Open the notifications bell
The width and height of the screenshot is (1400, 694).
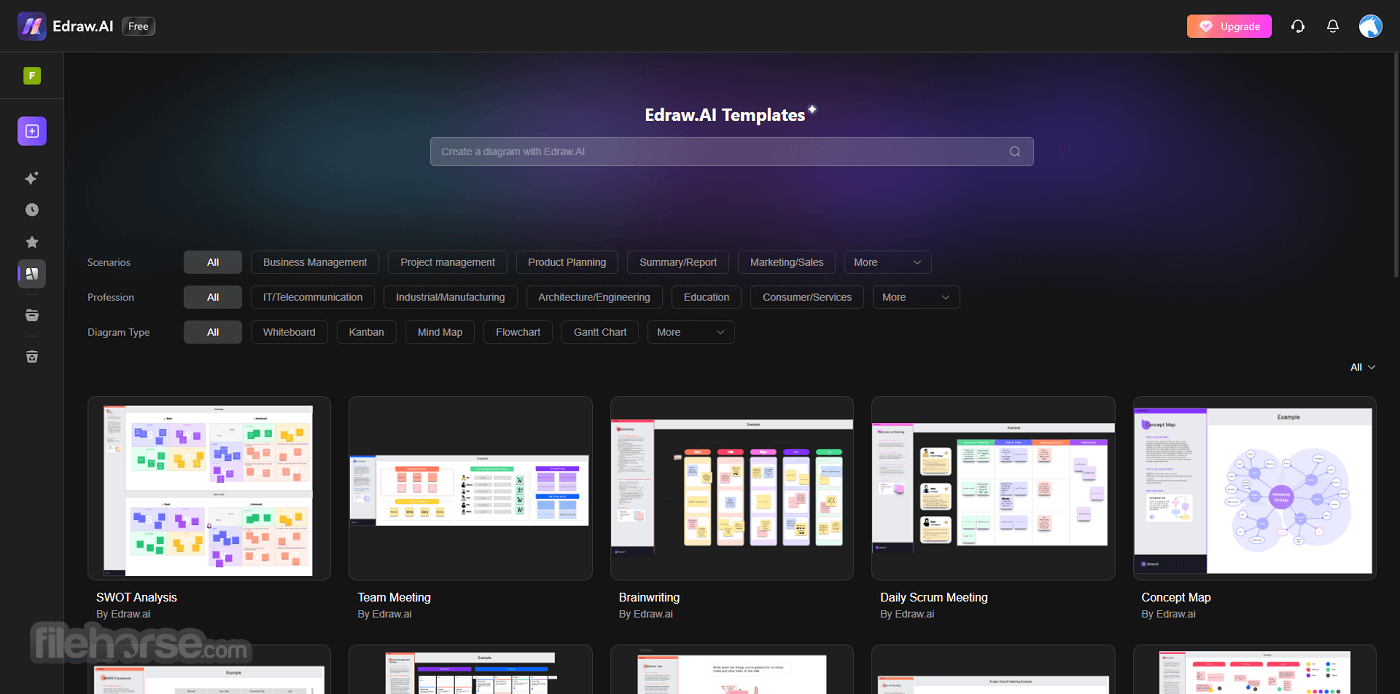coord(1333,26)
